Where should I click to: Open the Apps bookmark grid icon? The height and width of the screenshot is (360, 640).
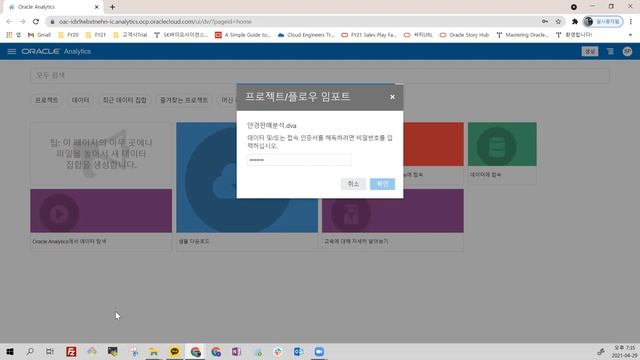[x=9, y=35]
